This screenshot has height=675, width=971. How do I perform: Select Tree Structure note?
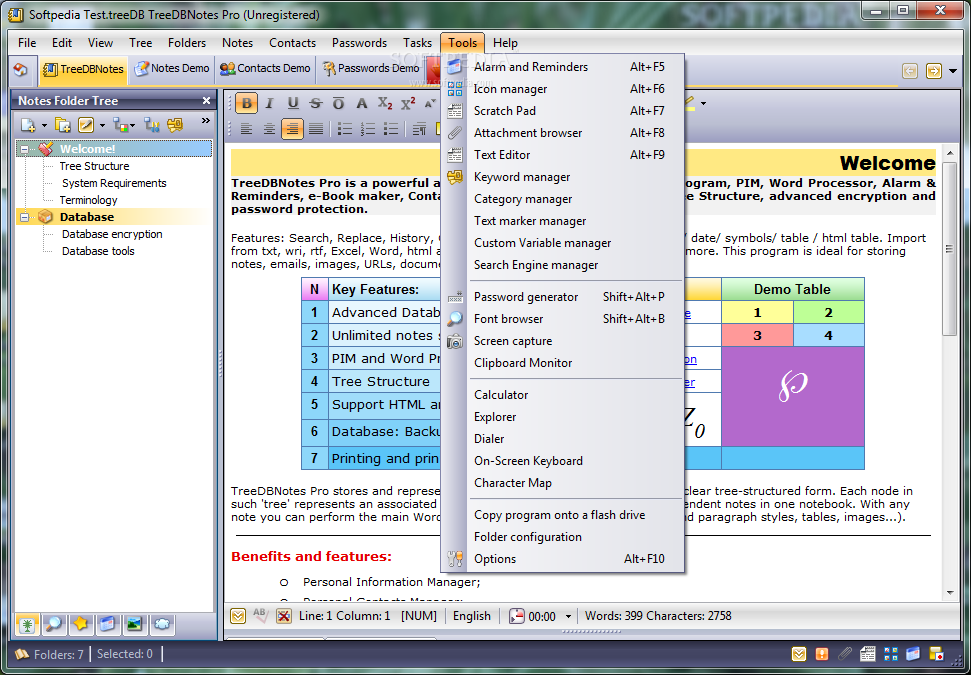click(x=94, y=166)
